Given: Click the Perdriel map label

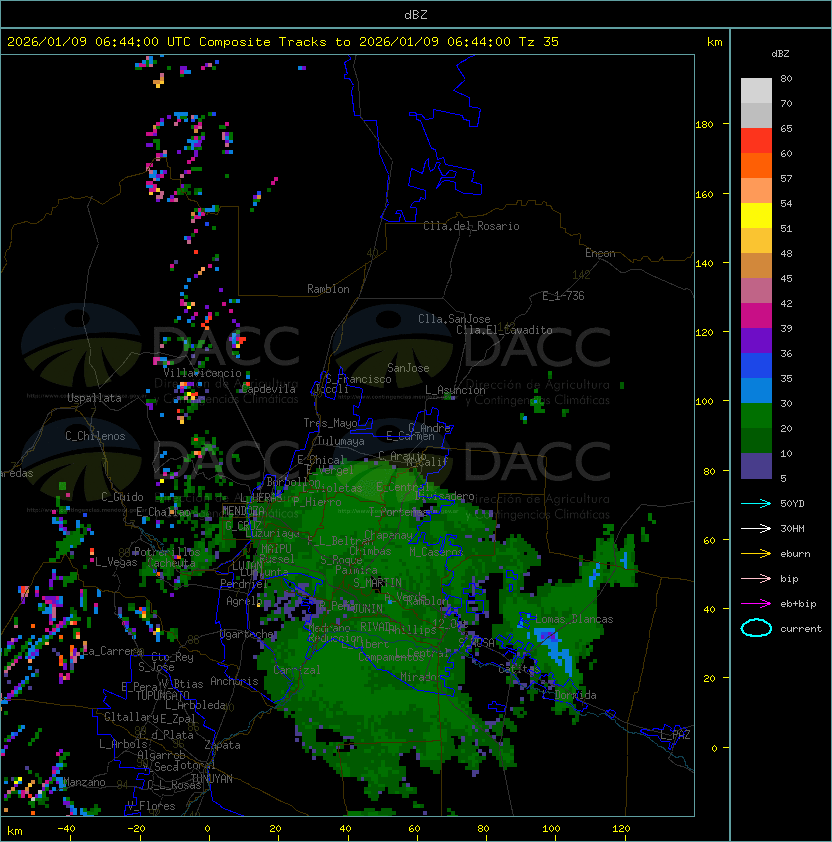Looking at the screenshot, I should pyautogui.click(x=244, y=583).
